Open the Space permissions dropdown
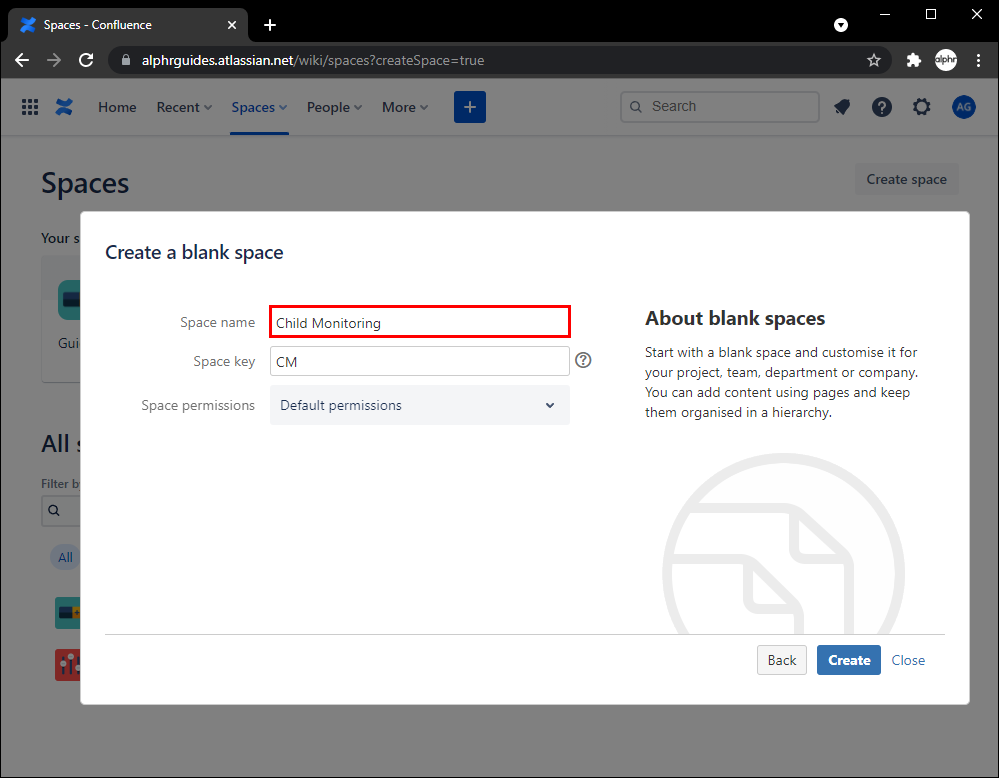999x778 pixels. [419, 405]
